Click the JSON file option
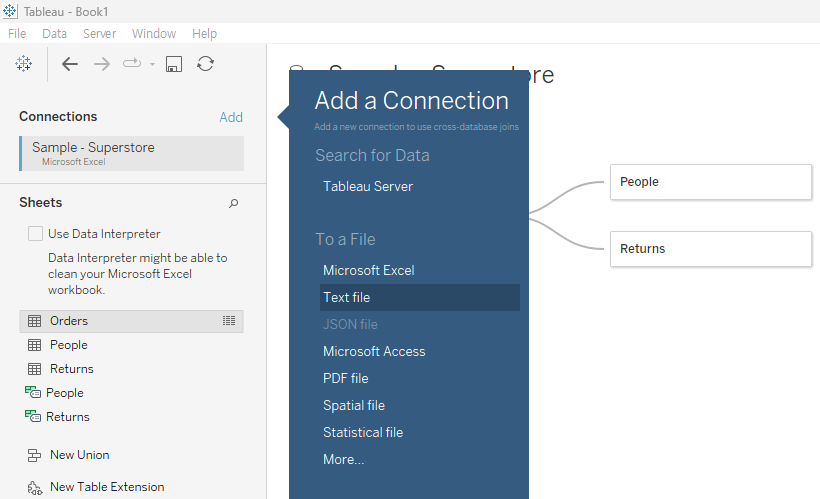 coord(350,324)
